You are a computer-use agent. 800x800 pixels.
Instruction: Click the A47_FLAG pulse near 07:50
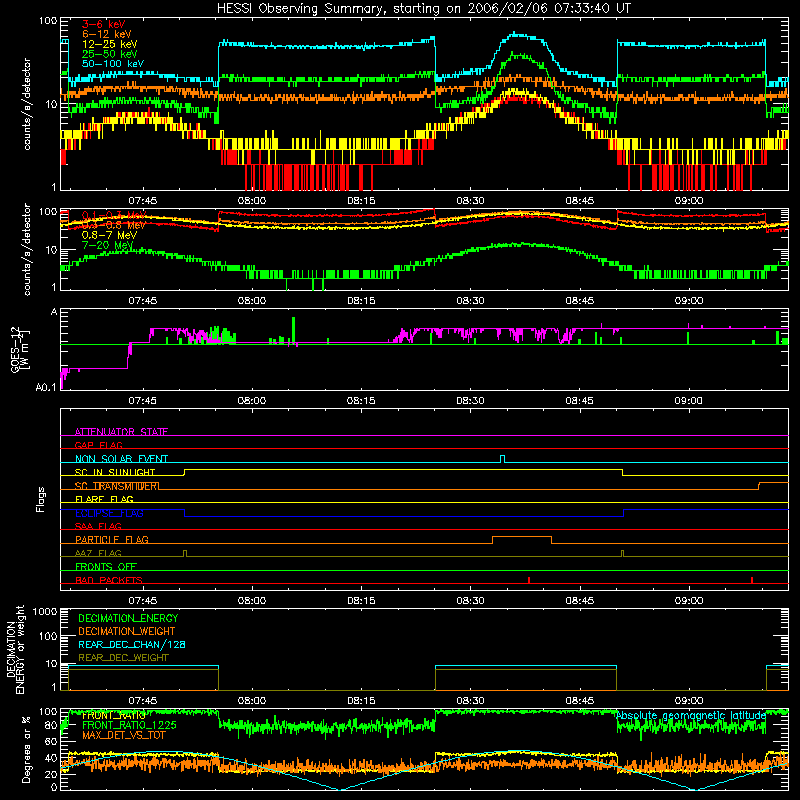click(x=185, y=553)
